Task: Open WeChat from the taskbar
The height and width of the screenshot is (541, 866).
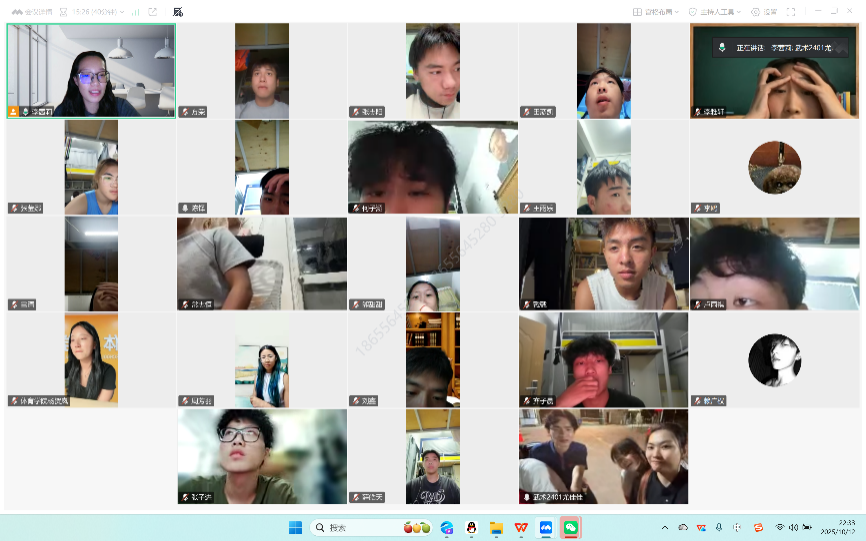Action: point(571,527)
